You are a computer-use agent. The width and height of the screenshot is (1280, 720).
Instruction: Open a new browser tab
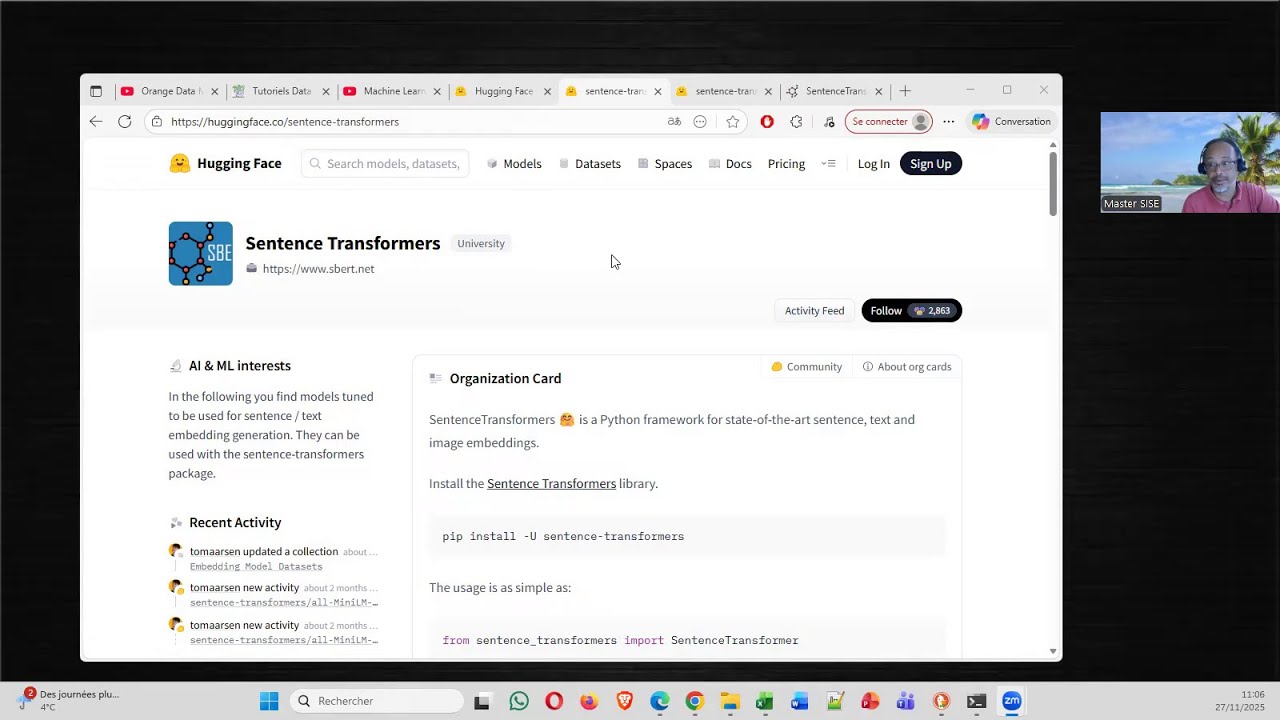(905, 91)
